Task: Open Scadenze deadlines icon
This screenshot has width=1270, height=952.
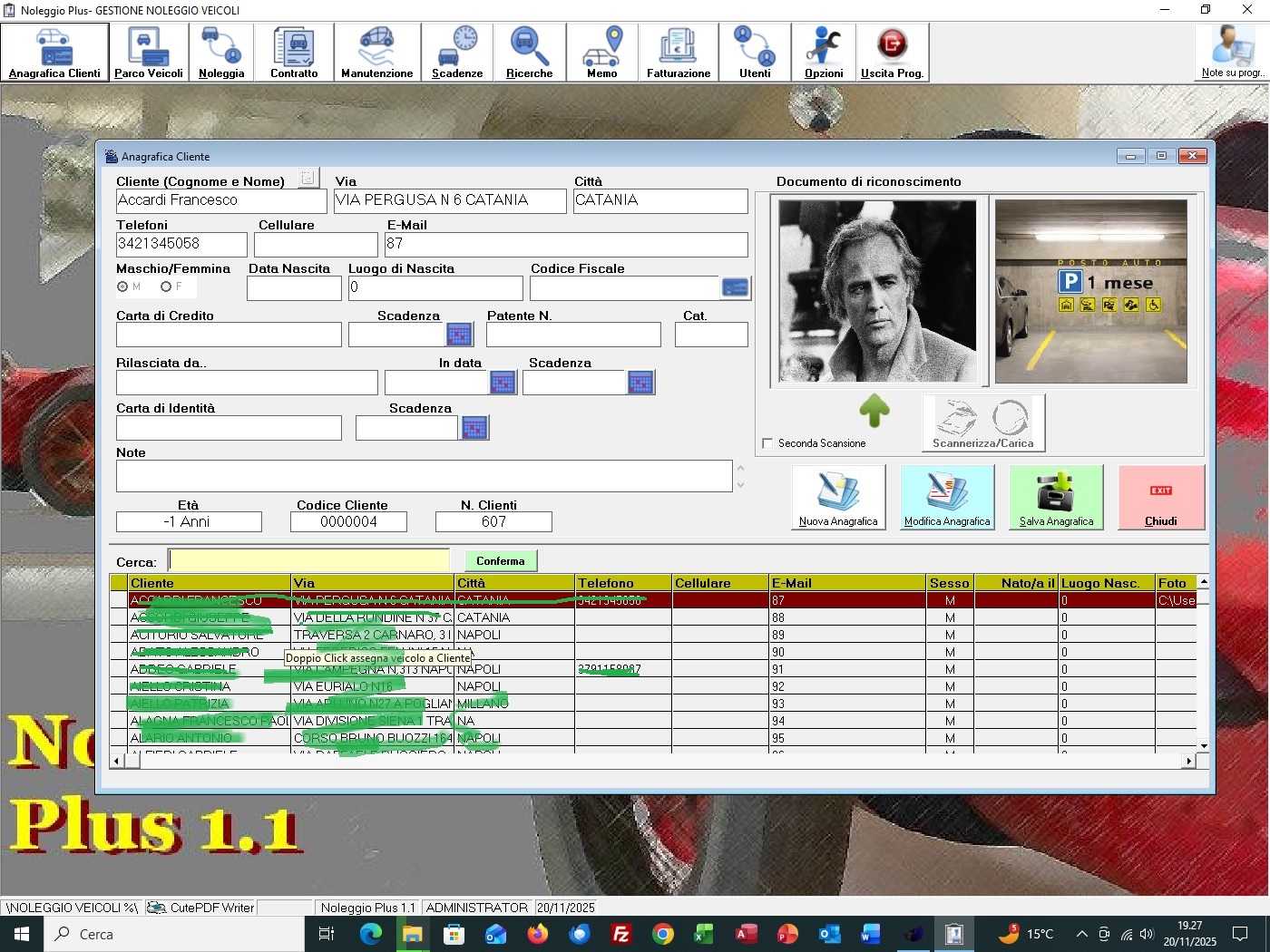Action: 457,53
